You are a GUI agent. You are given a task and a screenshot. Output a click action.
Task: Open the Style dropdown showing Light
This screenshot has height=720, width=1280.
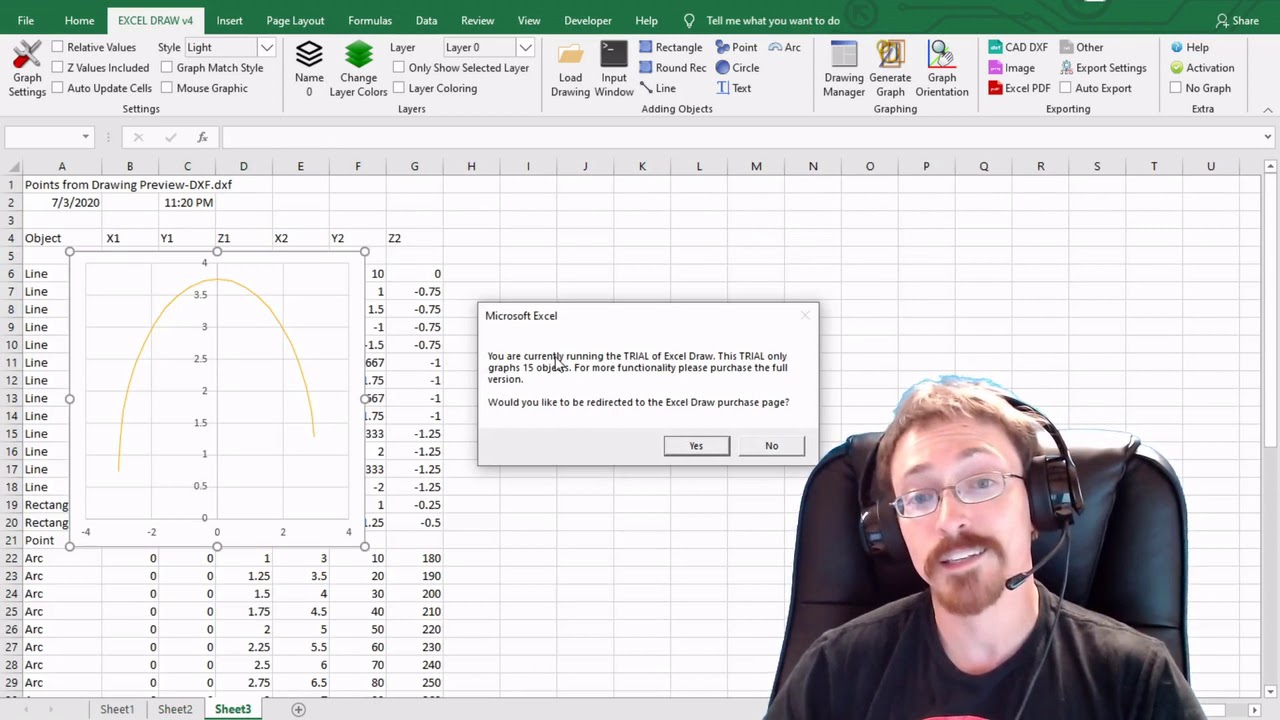pyautogui.click(x=266, y=47)
